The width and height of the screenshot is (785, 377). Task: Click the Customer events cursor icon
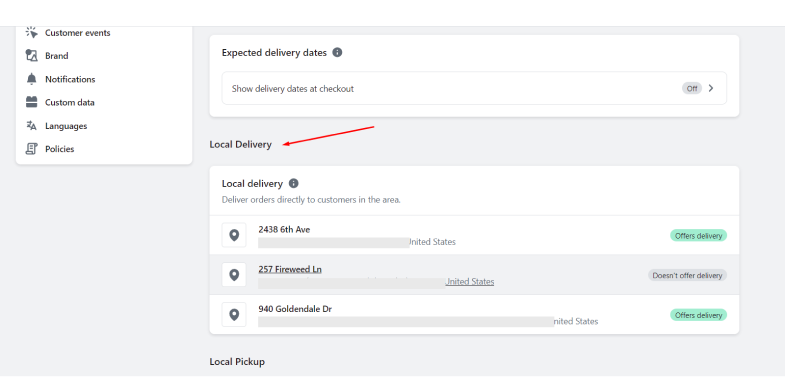tap(32, 33)
